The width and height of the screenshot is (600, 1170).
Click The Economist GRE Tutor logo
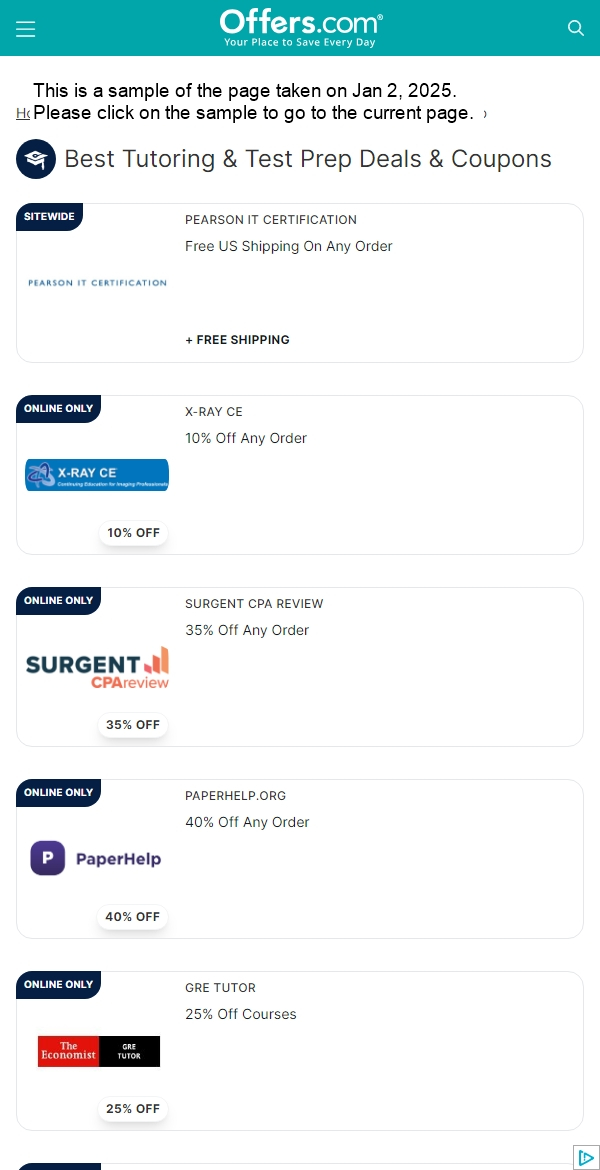click(x=99, y=1051)
